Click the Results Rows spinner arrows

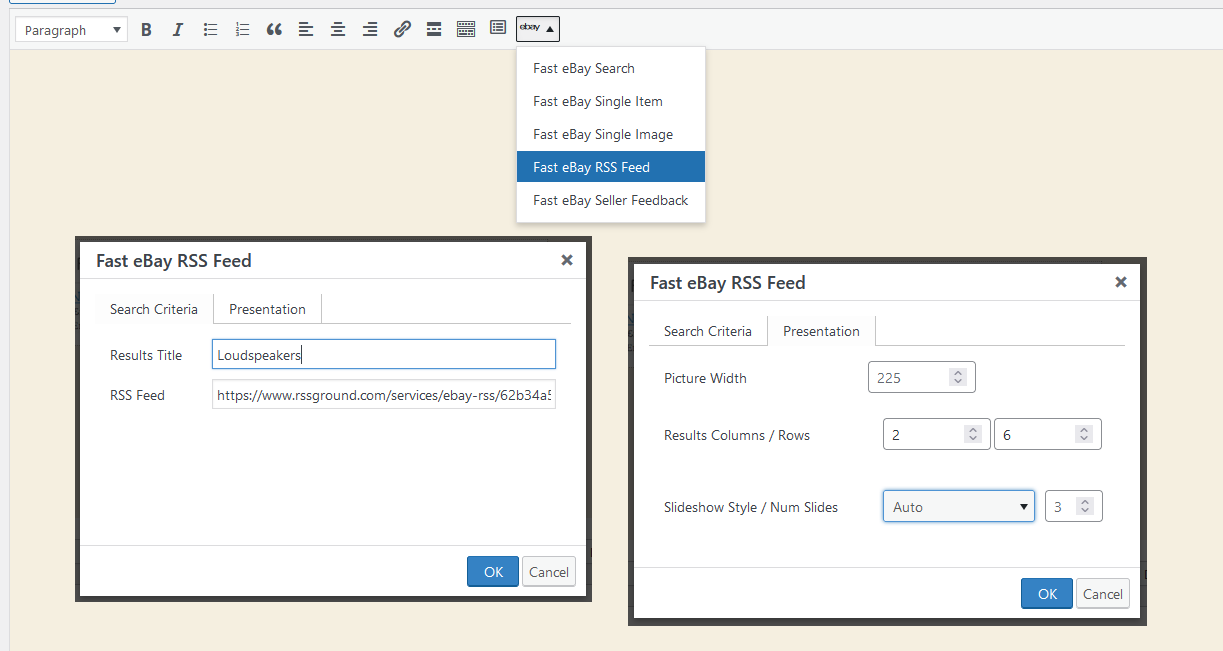(x=1085, y=435)
